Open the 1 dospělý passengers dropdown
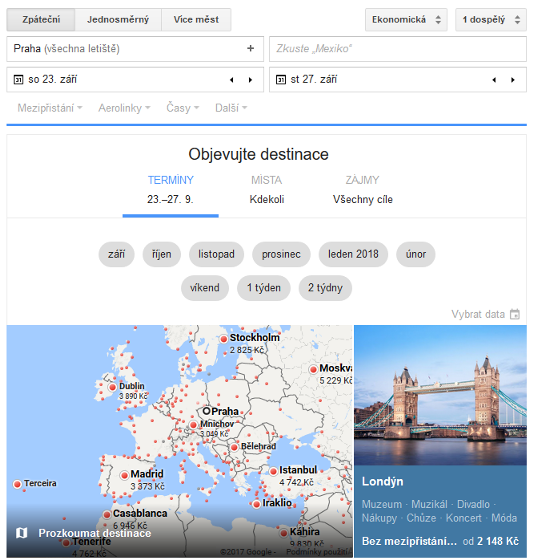 (x=491, y=20)
